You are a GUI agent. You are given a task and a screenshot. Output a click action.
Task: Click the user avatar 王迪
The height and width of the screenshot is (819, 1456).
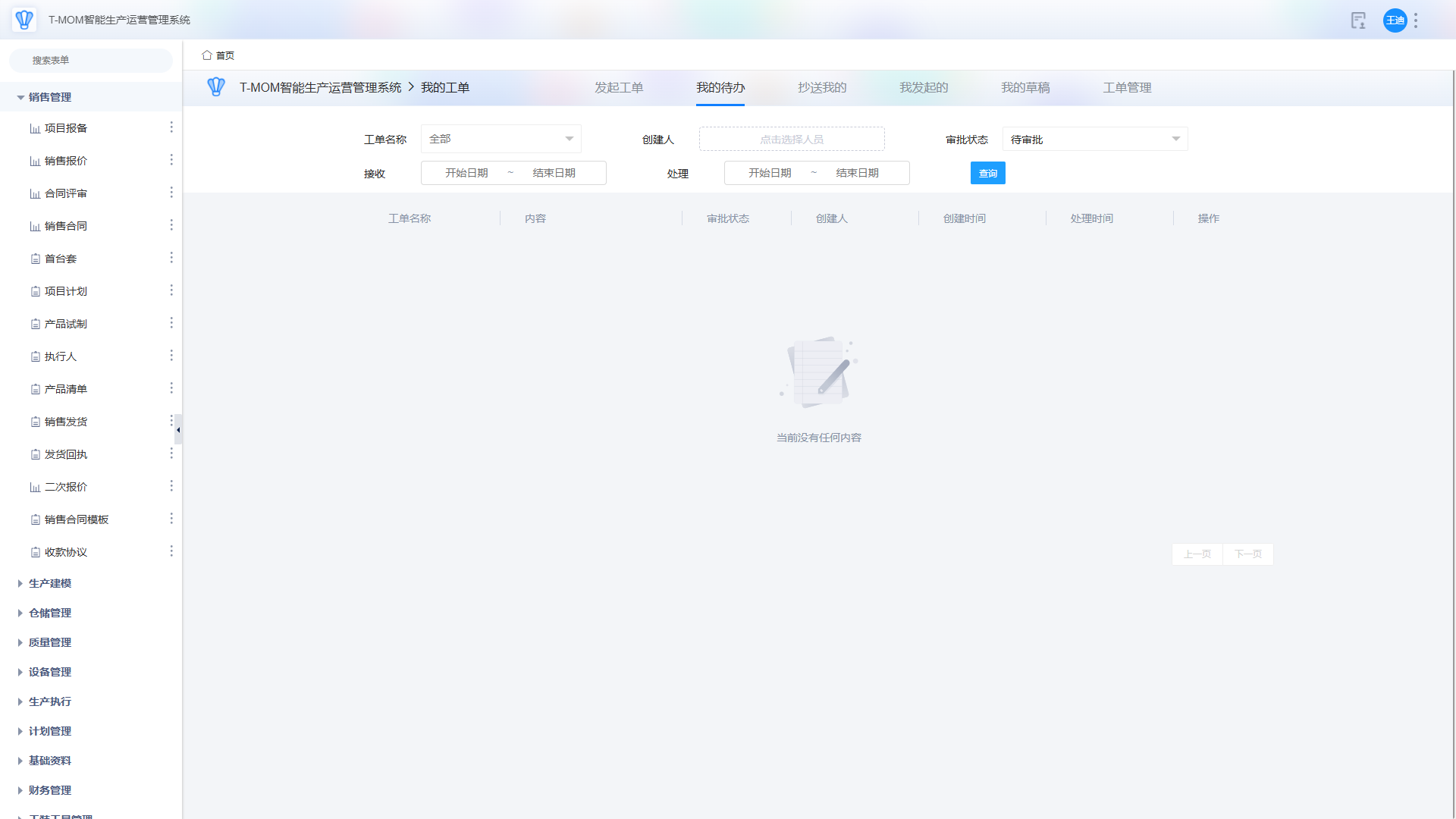1395,20
